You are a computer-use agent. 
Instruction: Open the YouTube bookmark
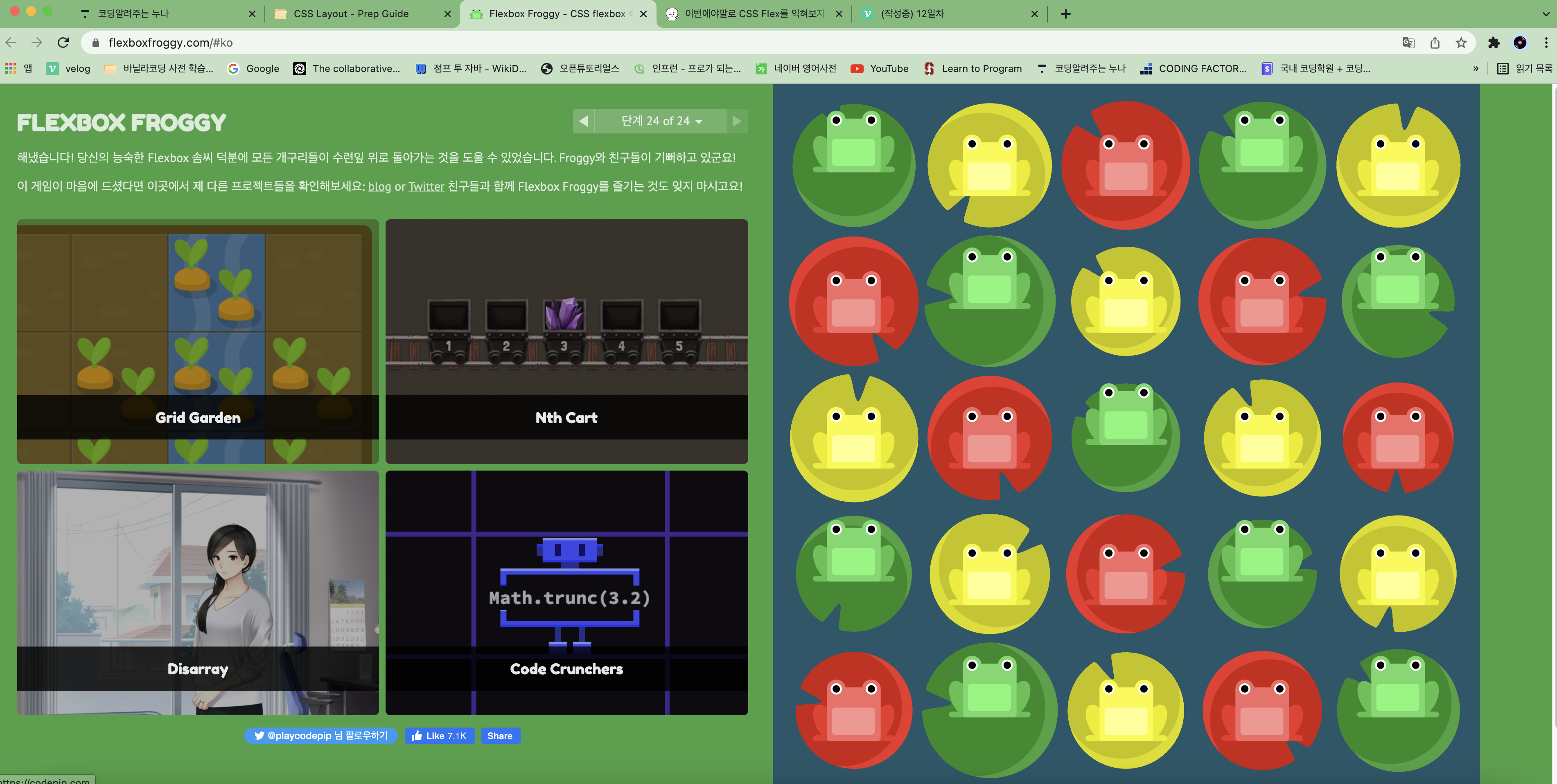pos(879,68)
